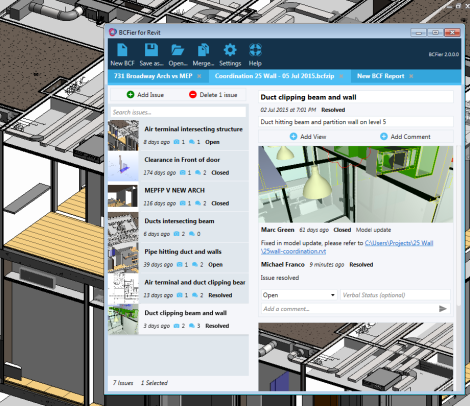This screenshot has width=470, height=406.
Task: Click the Help lifebuoy icon
Action: 255,50
